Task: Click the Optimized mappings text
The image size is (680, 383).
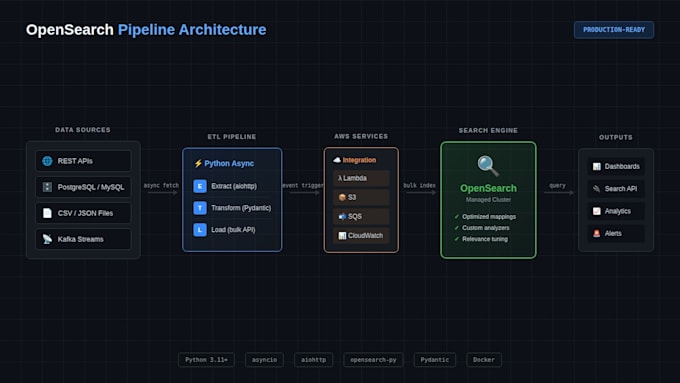Action: coord(489,216)
